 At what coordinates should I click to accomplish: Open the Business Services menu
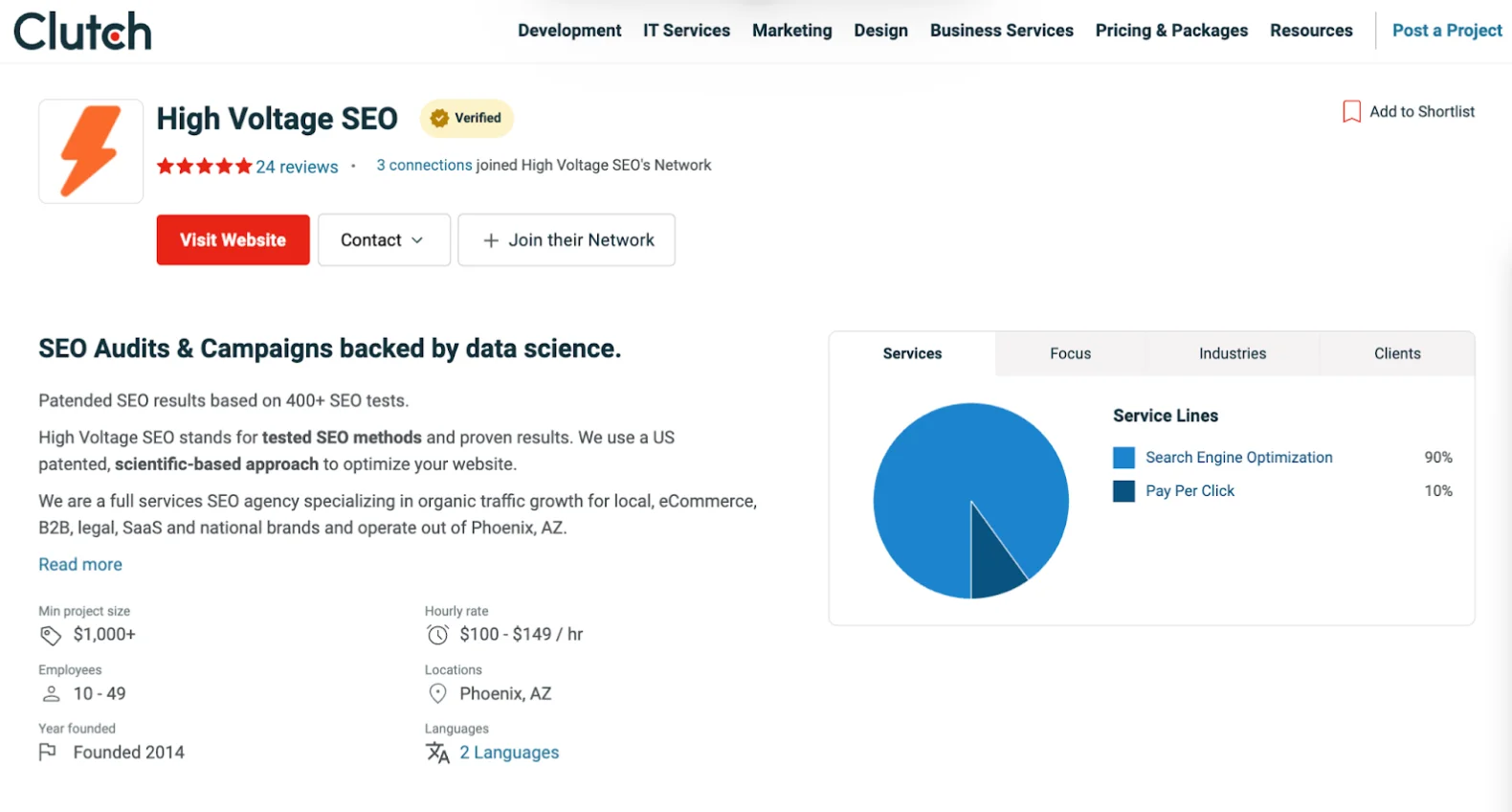[1002, 31]
